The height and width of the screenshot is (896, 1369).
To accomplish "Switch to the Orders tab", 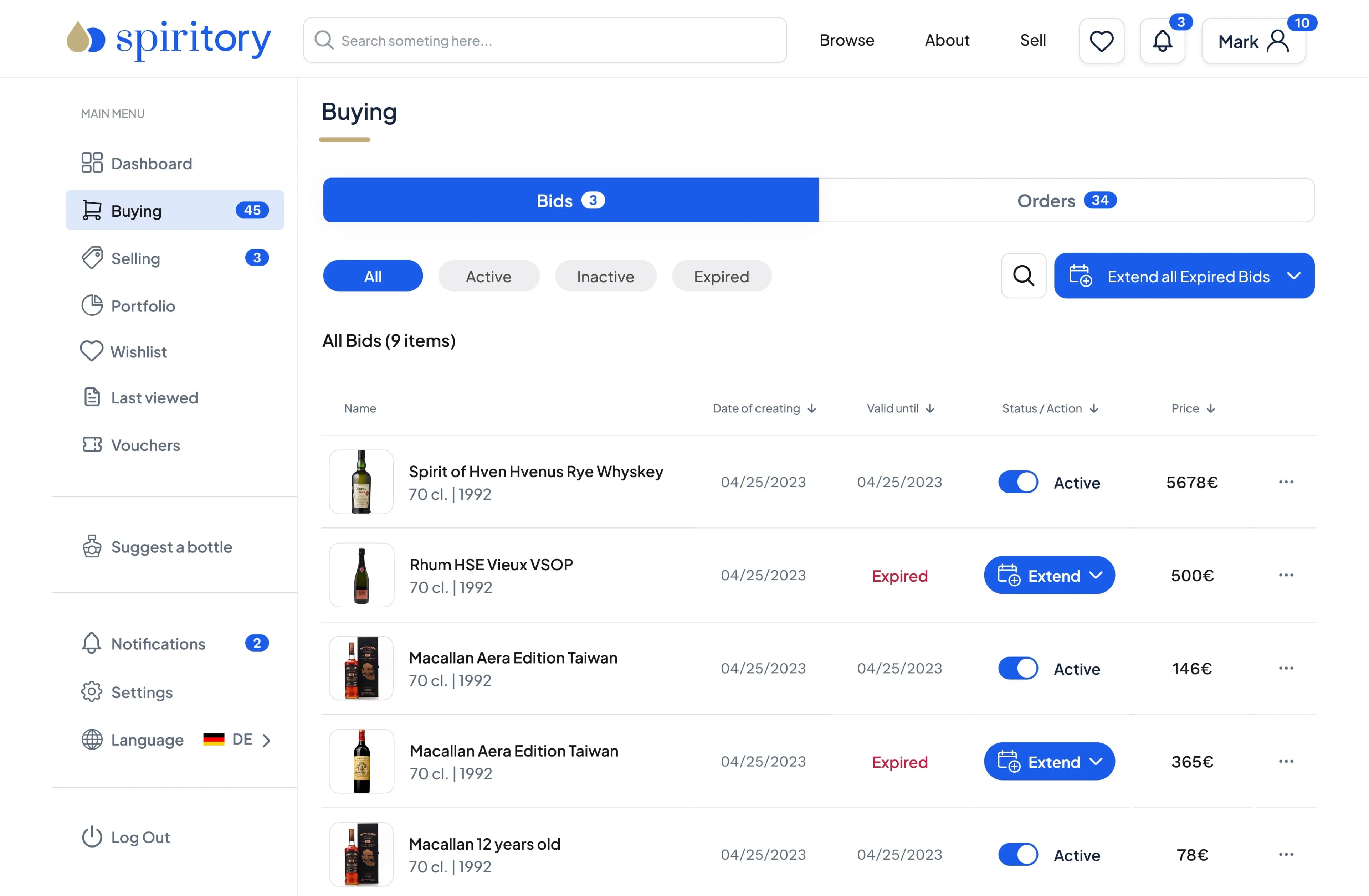I will (x=1066, y=200).
